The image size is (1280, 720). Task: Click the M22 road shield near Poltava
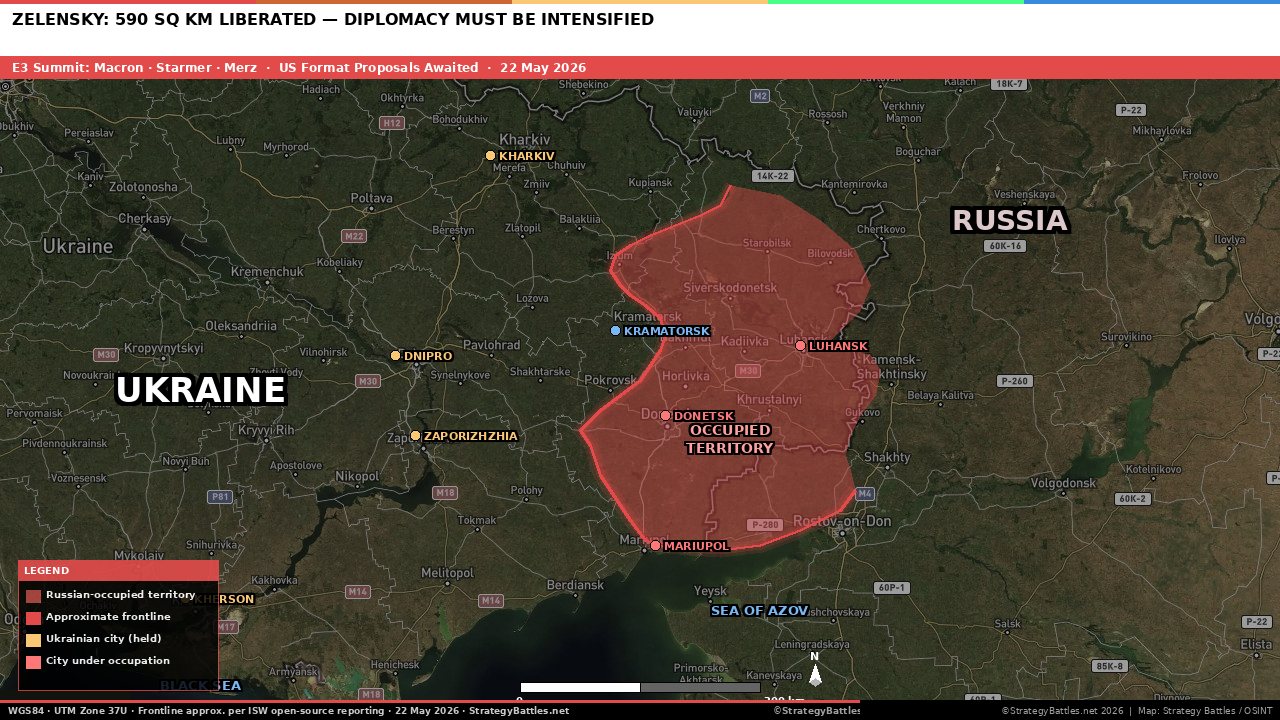[x=354, y=236]
